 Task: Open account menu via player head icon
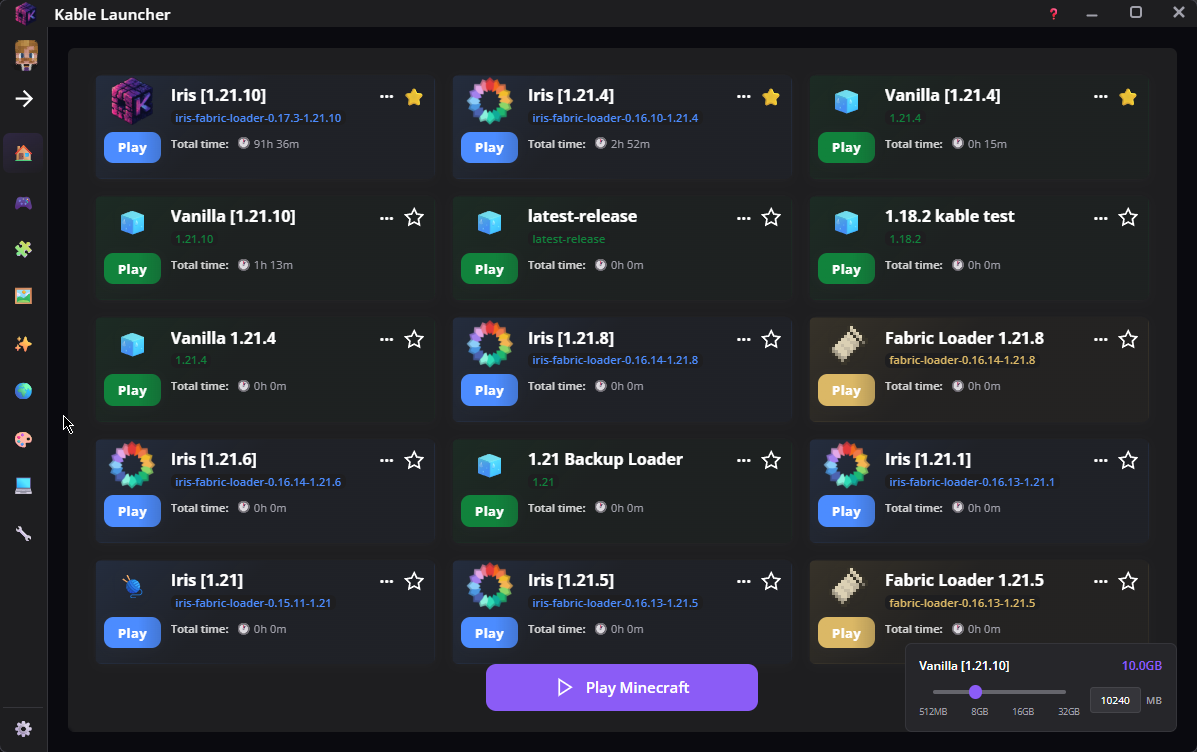[x=25, y=55]
